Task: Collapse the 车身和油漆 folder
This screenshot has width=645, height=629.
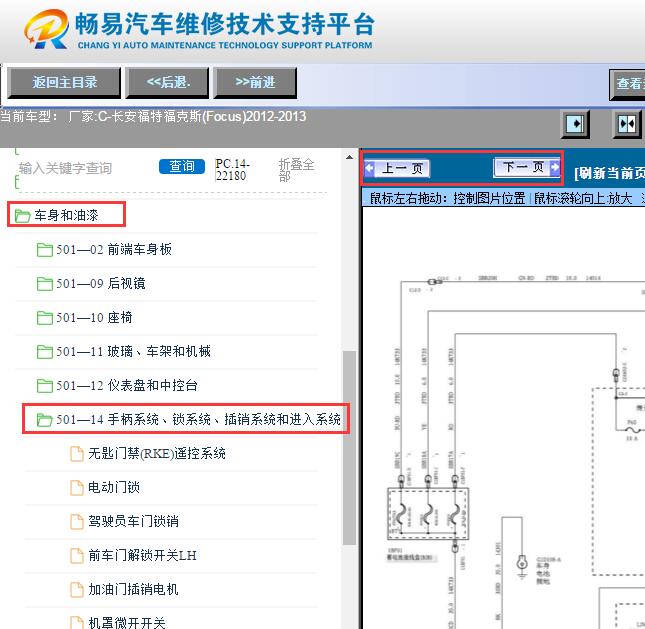Action: (66, 215)
